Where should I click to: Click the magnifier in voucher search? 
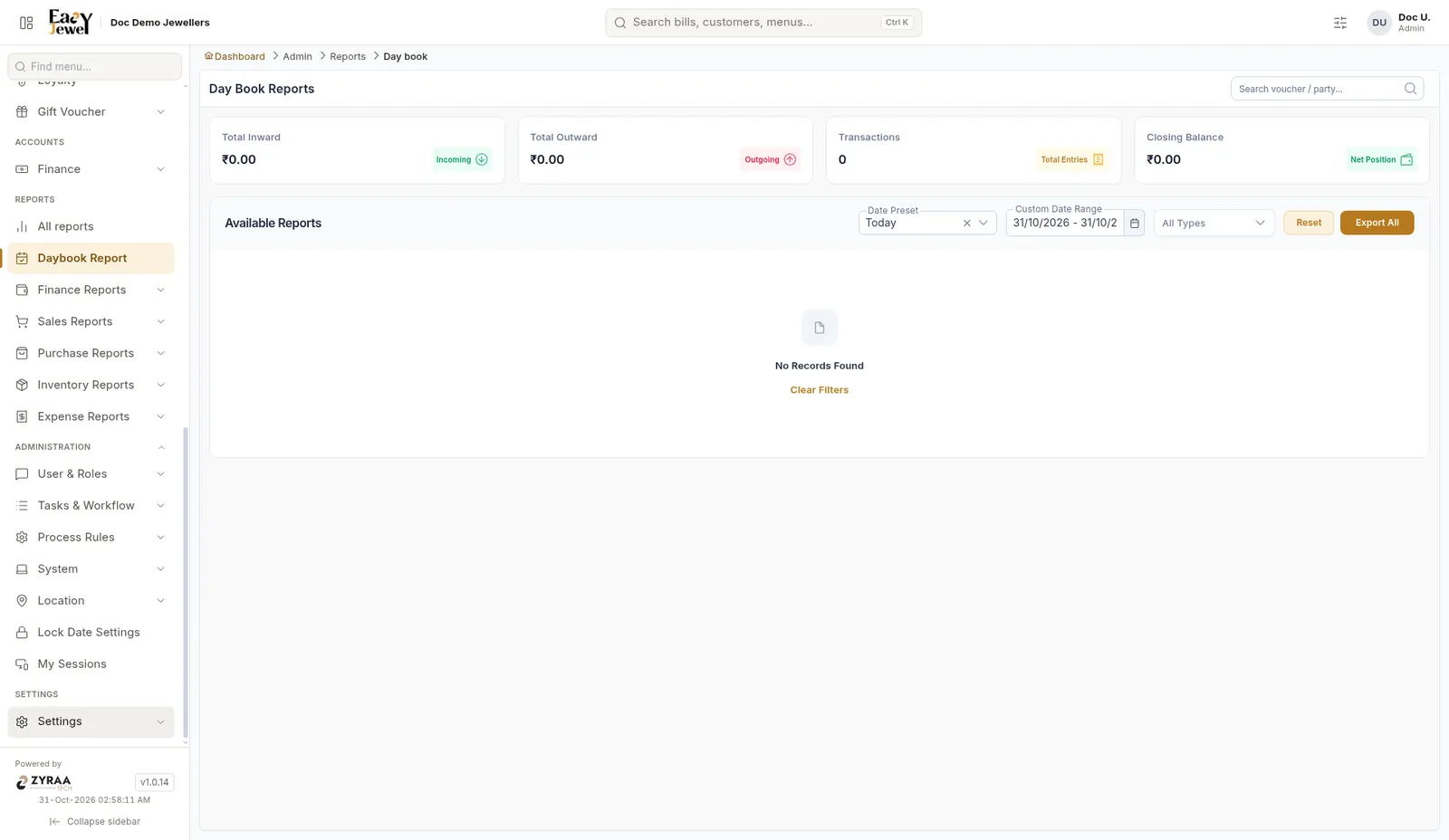(x=1410, y=89)
